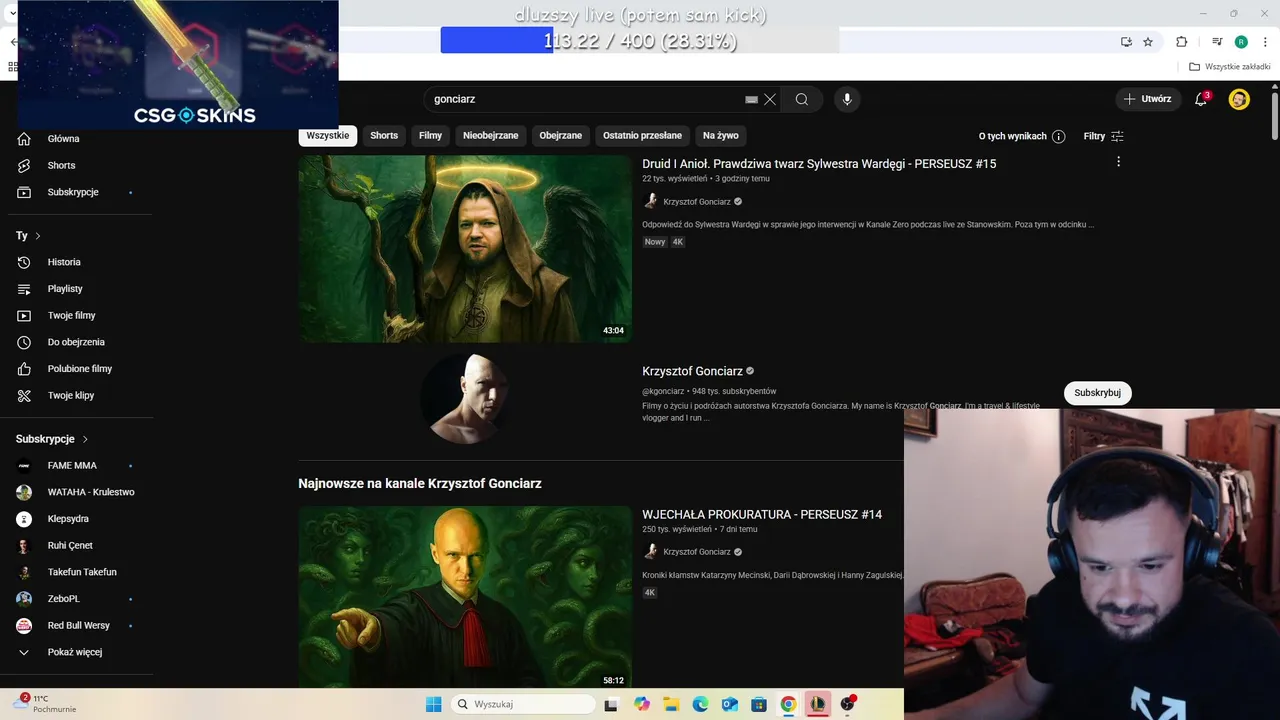Select the Nieobejrzane filter chip
1280x720 pixels.
click(x=491, y=136)
